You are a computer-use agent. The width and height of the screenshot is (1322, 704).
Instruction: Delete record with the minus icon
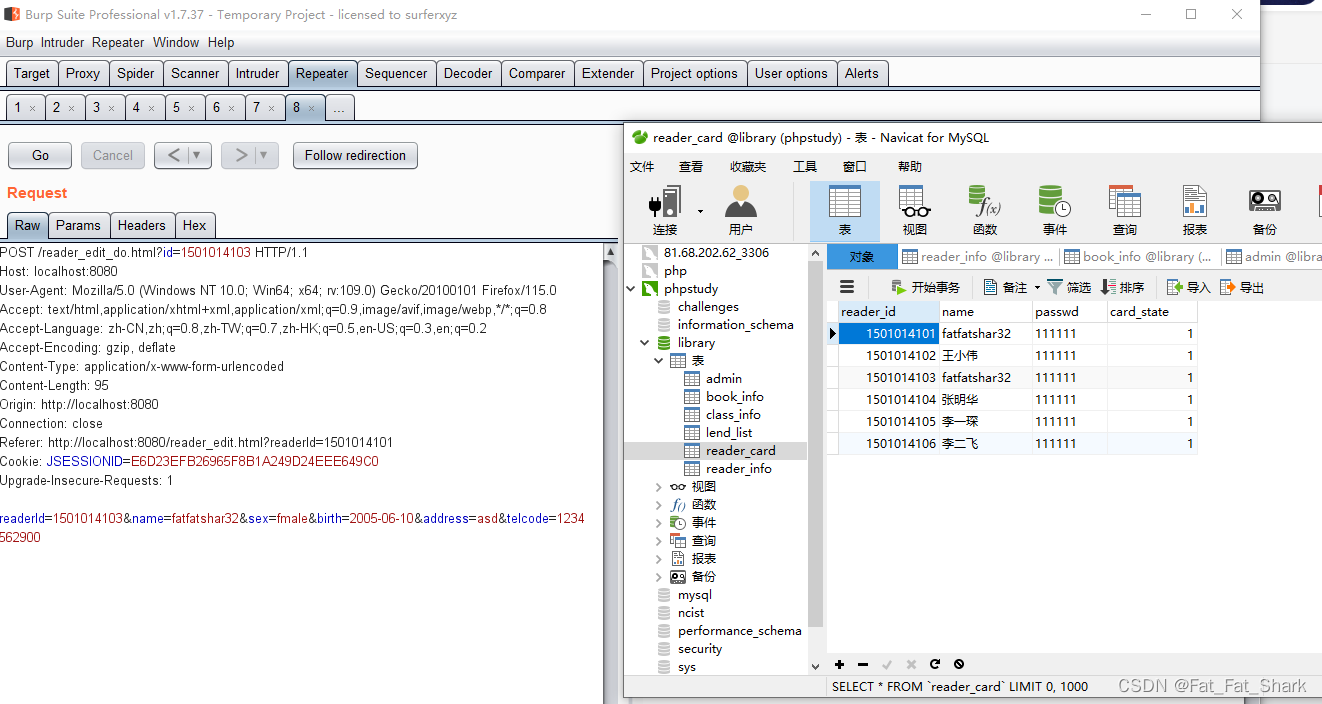863,664
